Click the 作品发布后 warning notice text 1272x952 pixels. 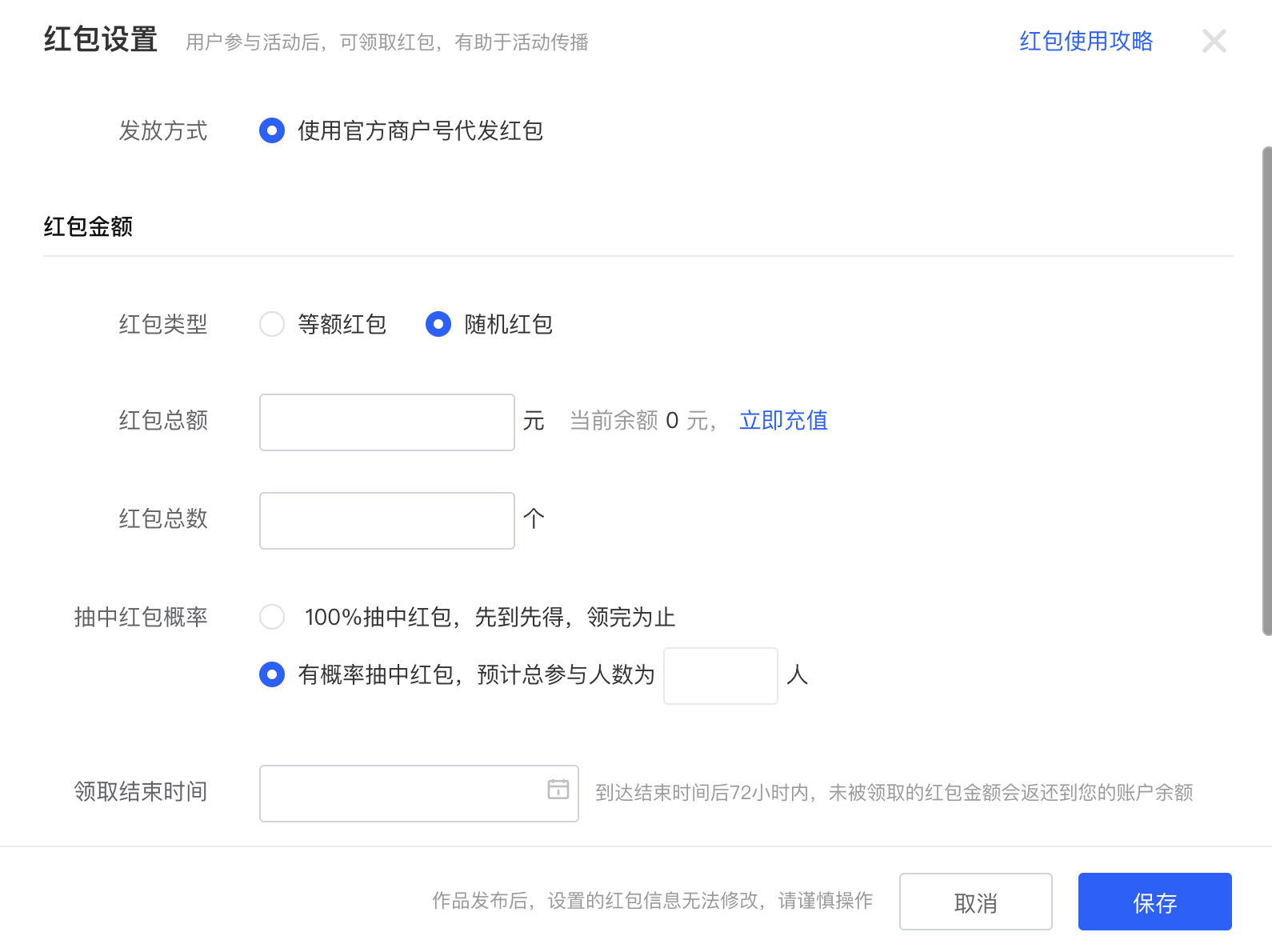(652, 901)
